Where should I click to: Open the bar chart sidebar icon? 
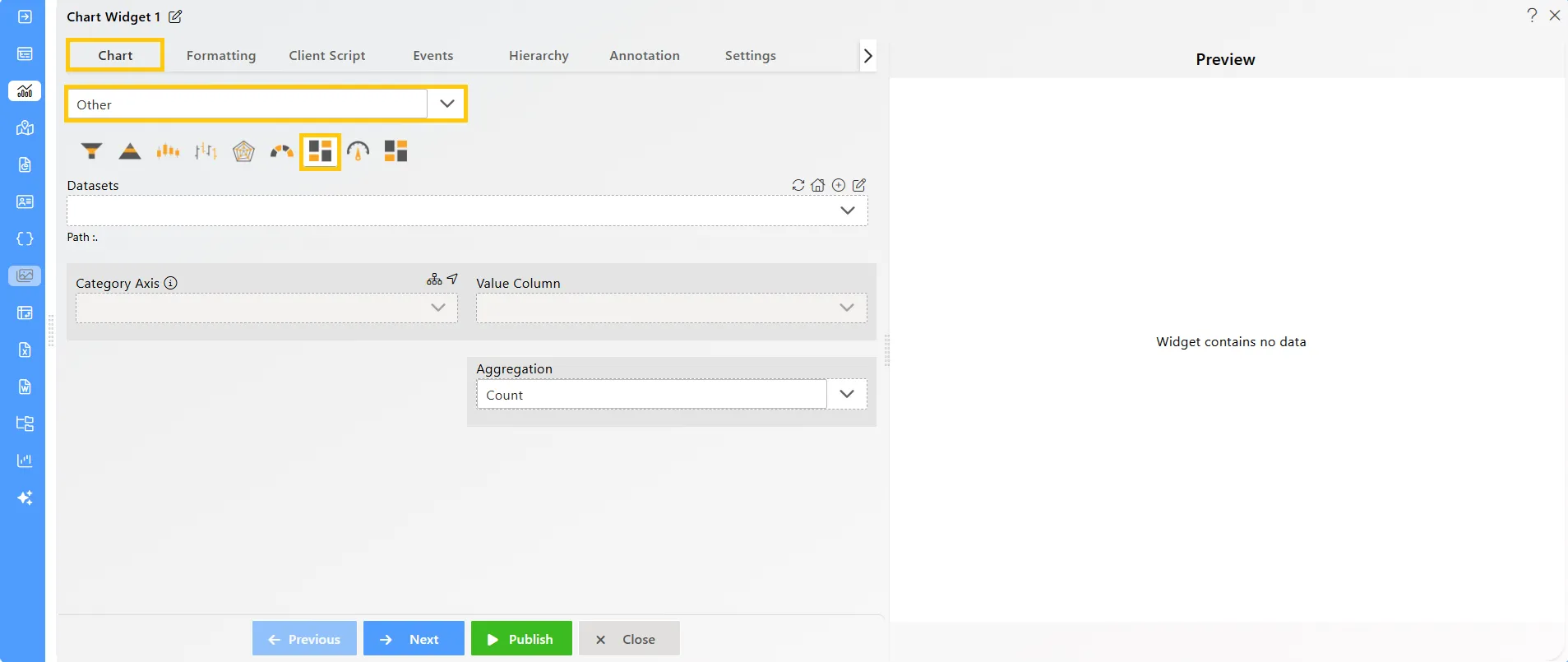click(x=25, y=461)
